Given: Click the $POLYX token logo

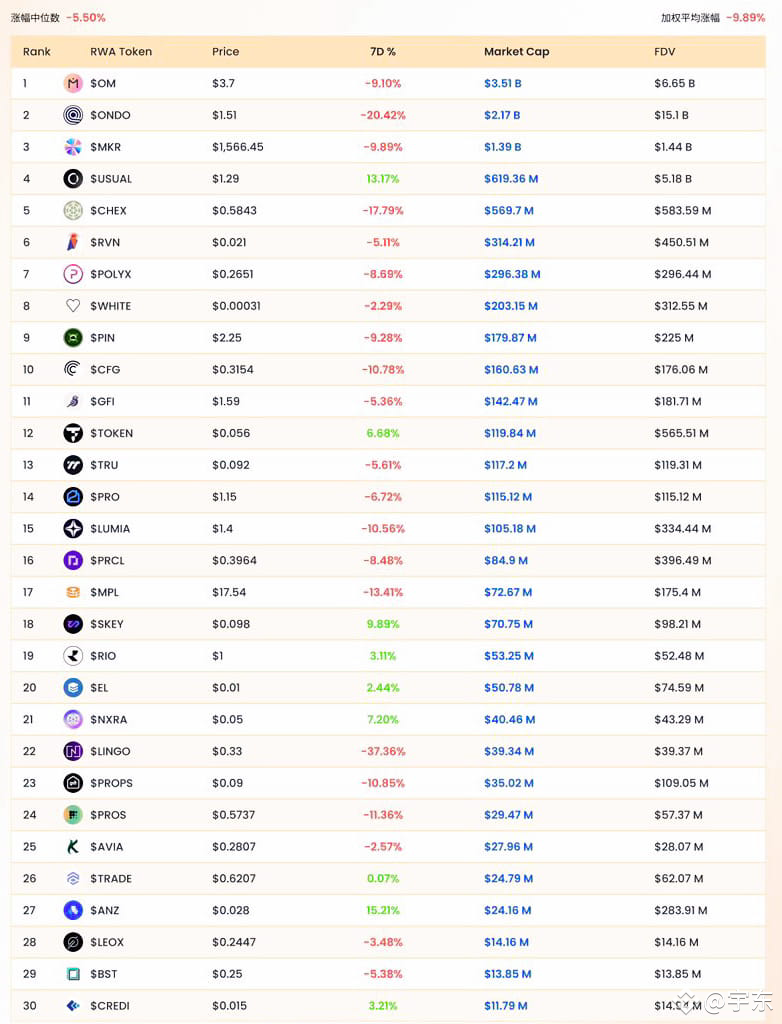Looking at the screenshot, I should pyautogui.click(x=71, y=274).
